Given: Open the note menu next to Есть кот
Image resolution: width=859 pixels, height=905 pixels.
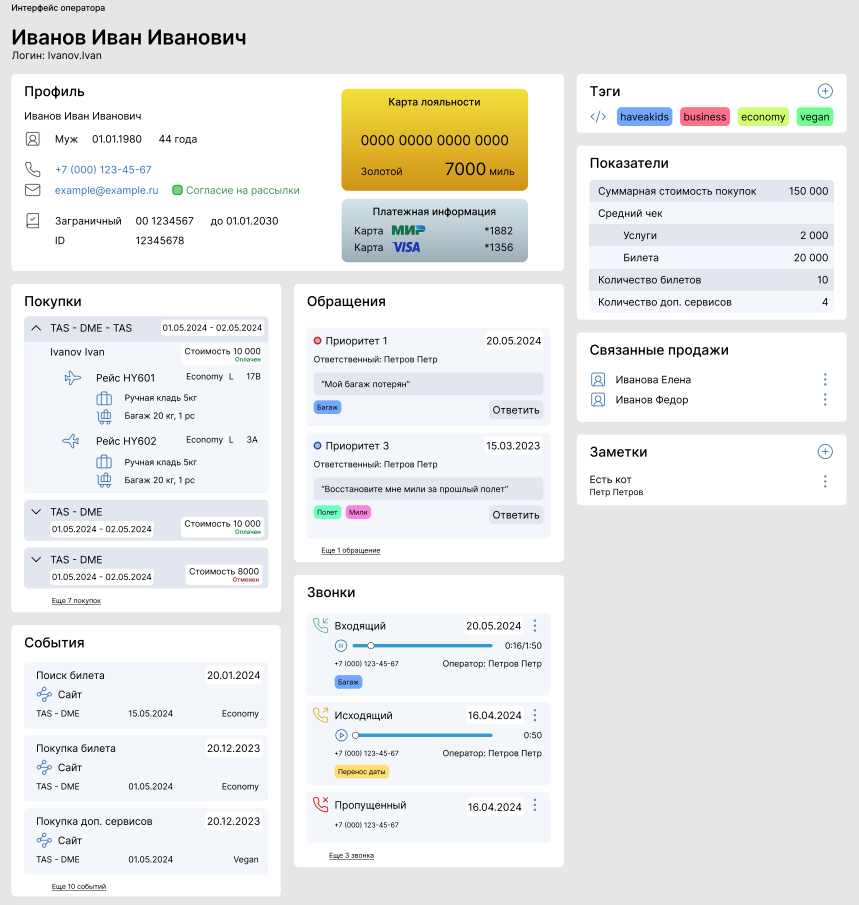Looking at the screenshot, I should tap(824, 481).
